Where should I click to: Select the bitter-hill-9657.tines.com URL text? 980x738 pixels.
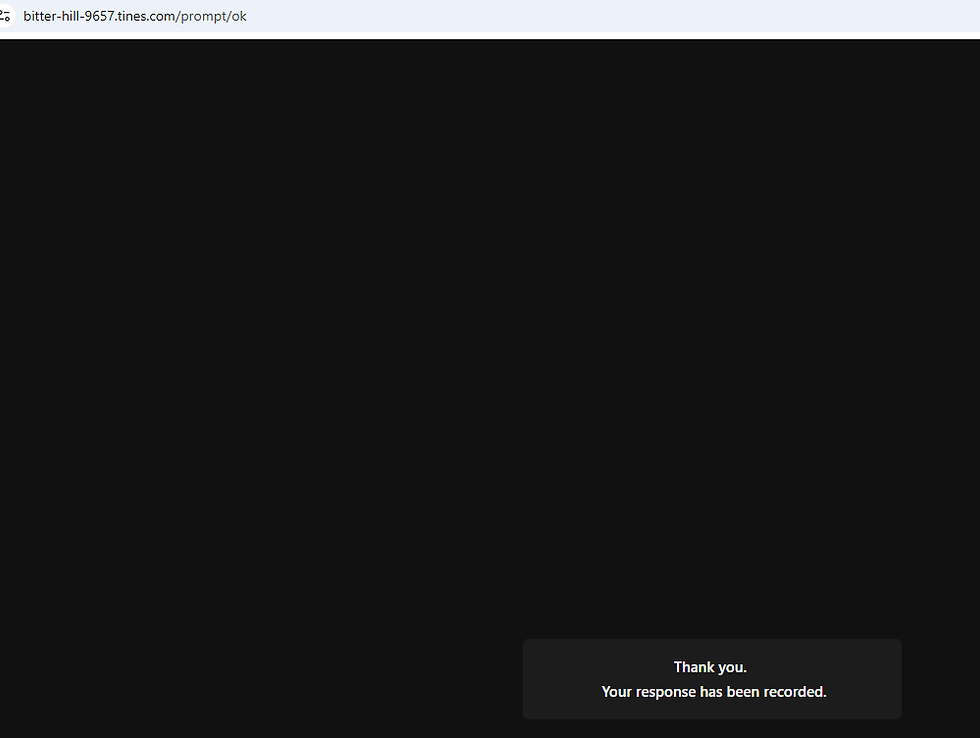point(134,16)
